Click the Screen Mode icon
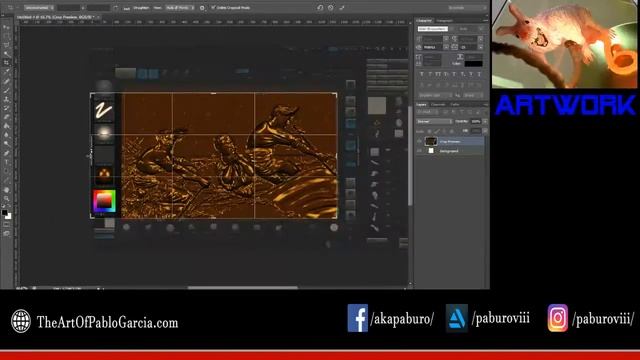This screenshot has width=640, height=360. (6, 233)
